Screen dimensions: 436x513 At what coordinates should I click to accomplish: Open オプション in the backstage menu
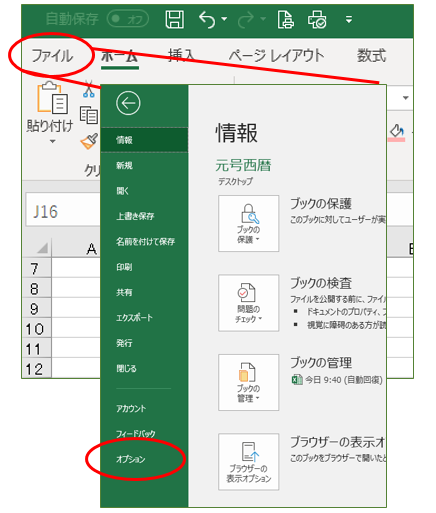pos(144,459)
